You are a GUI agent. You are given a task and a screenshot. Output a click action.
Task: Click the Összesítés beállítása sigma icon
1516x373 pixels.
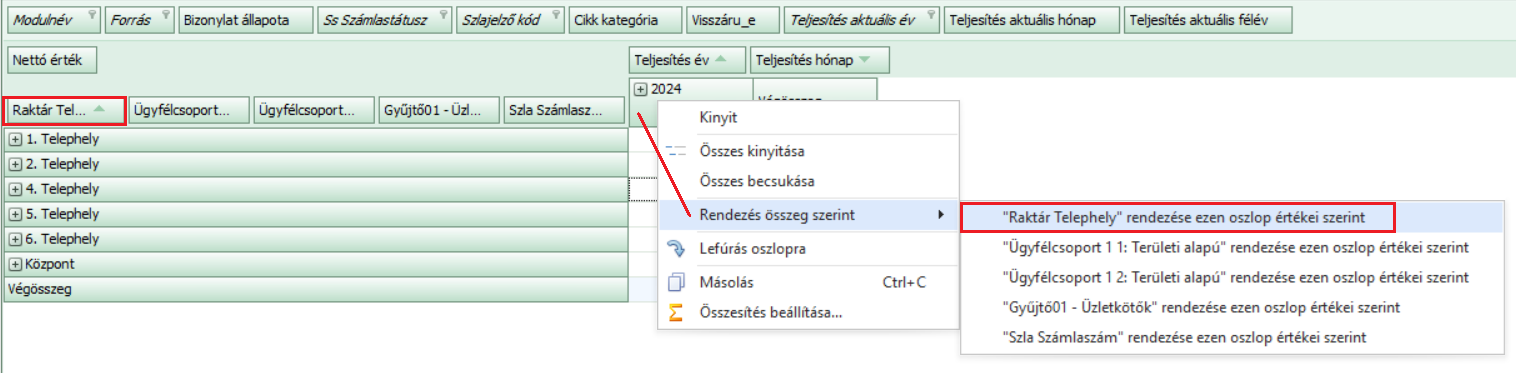676,312
